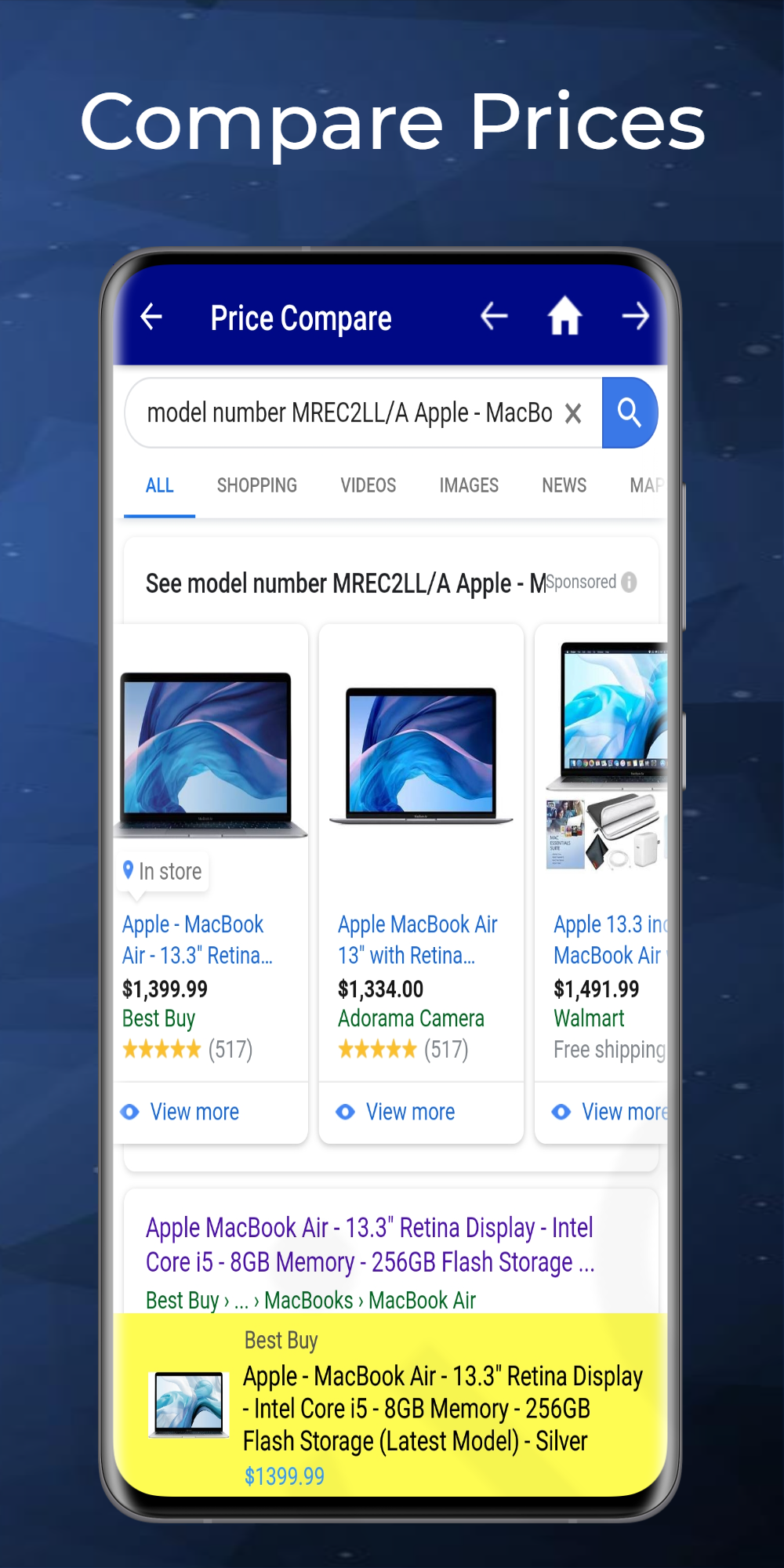Open the Sponsored info icon
784x1568 pixels.
pyautogui.click(x=629, y=583)
